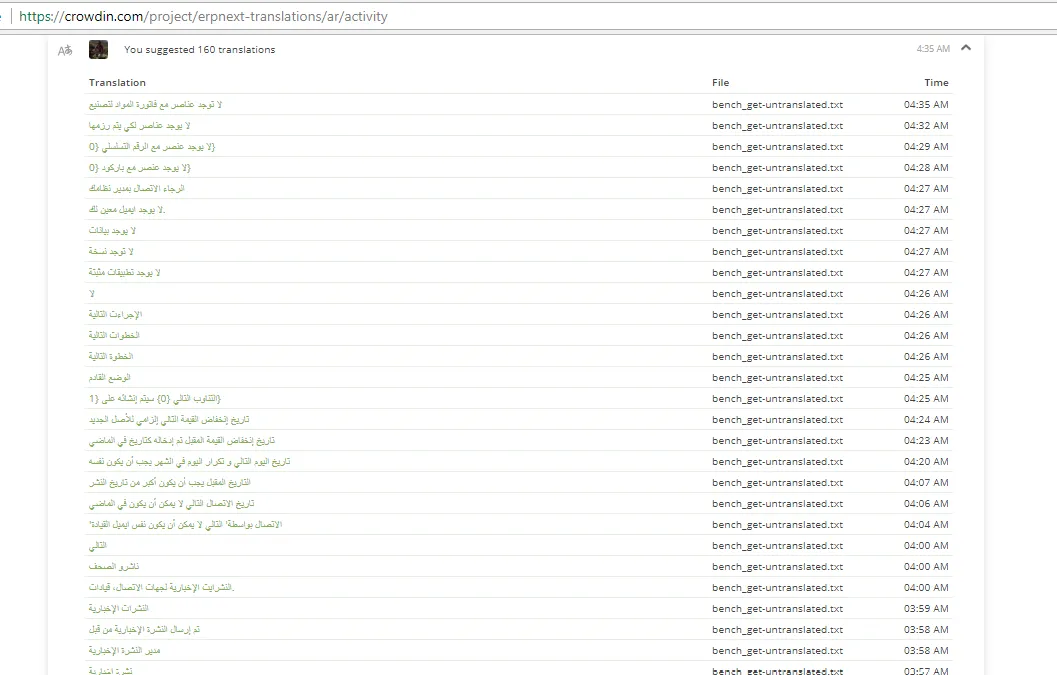
Task: Select the 'You suggested 160 translations' heading
Action: pyautogui.click(x=200, y=50)
